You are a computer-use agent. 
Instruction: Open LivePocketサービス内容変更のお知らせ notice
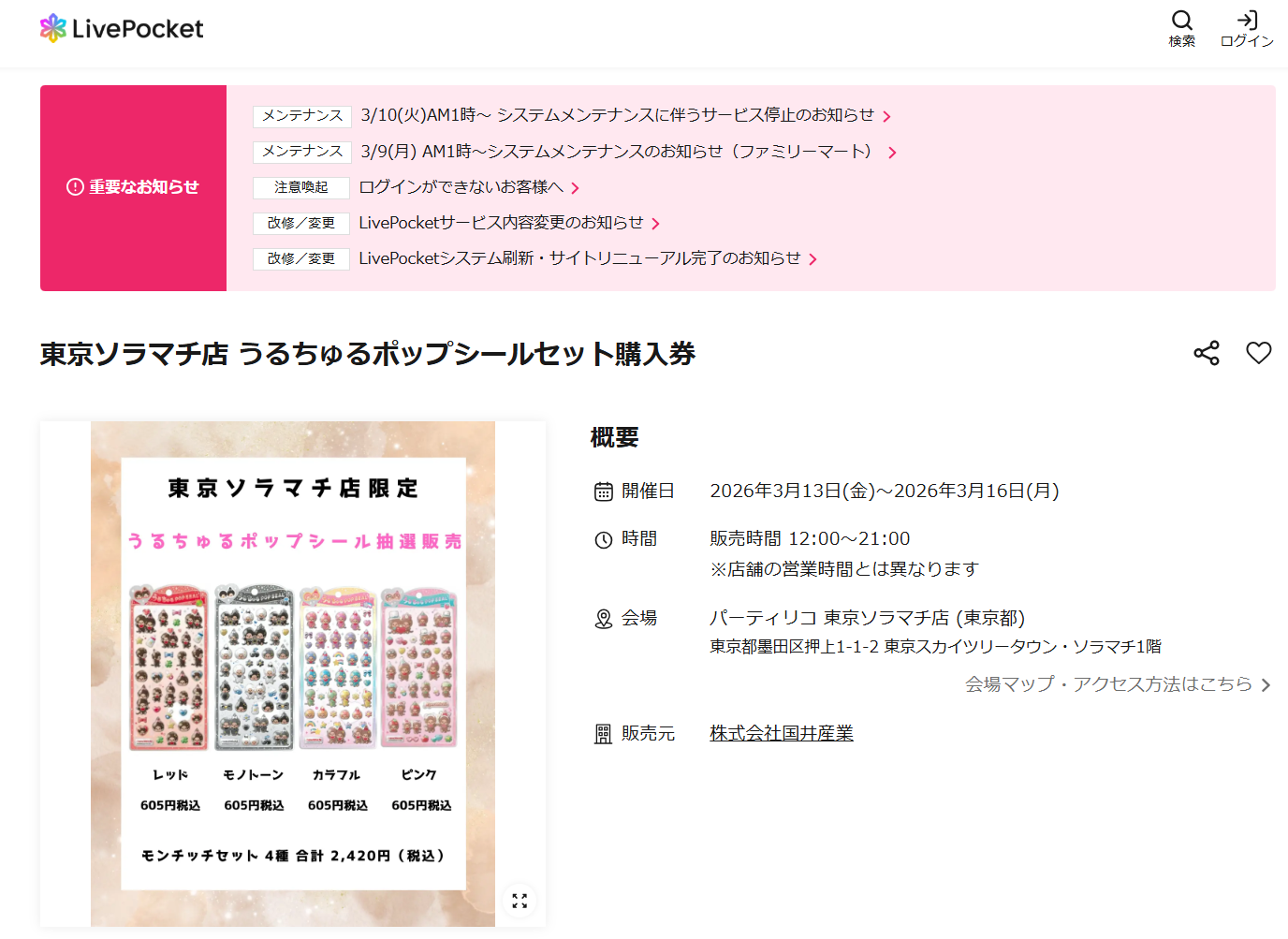point(502,223)
